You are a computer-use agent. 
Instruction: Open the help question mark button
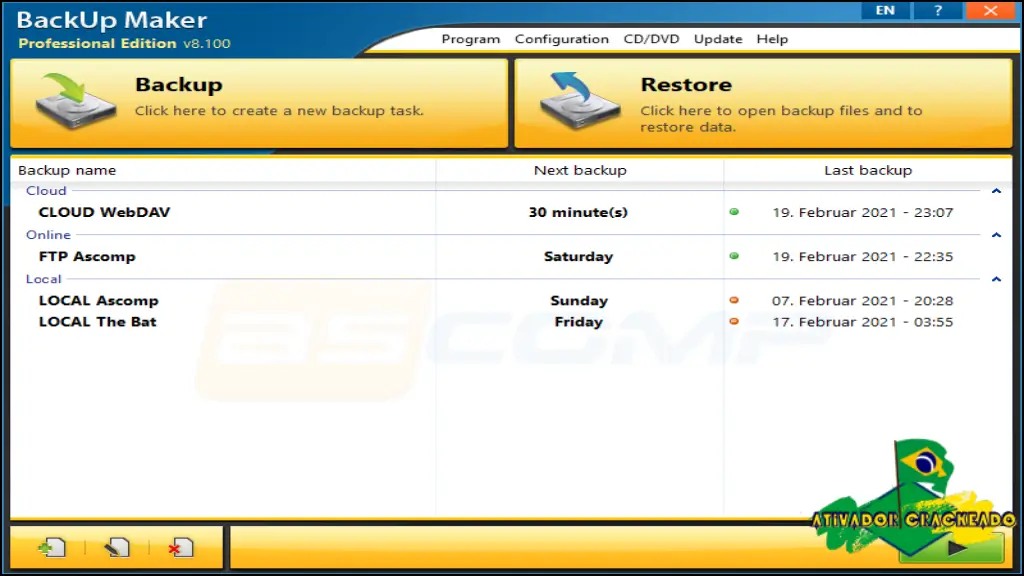click(938, 10)
